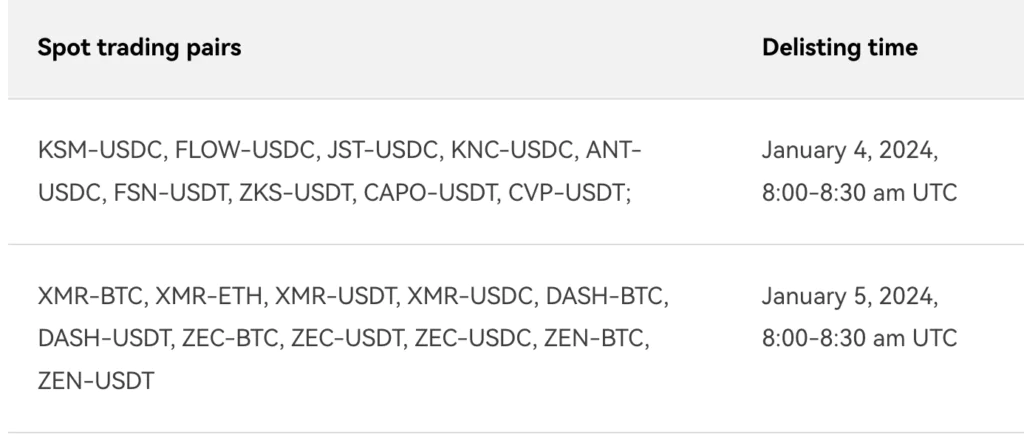Select the ZEN-USDT pair text
The height and width of the screenshot is (437, 1024).
point(95,380)
